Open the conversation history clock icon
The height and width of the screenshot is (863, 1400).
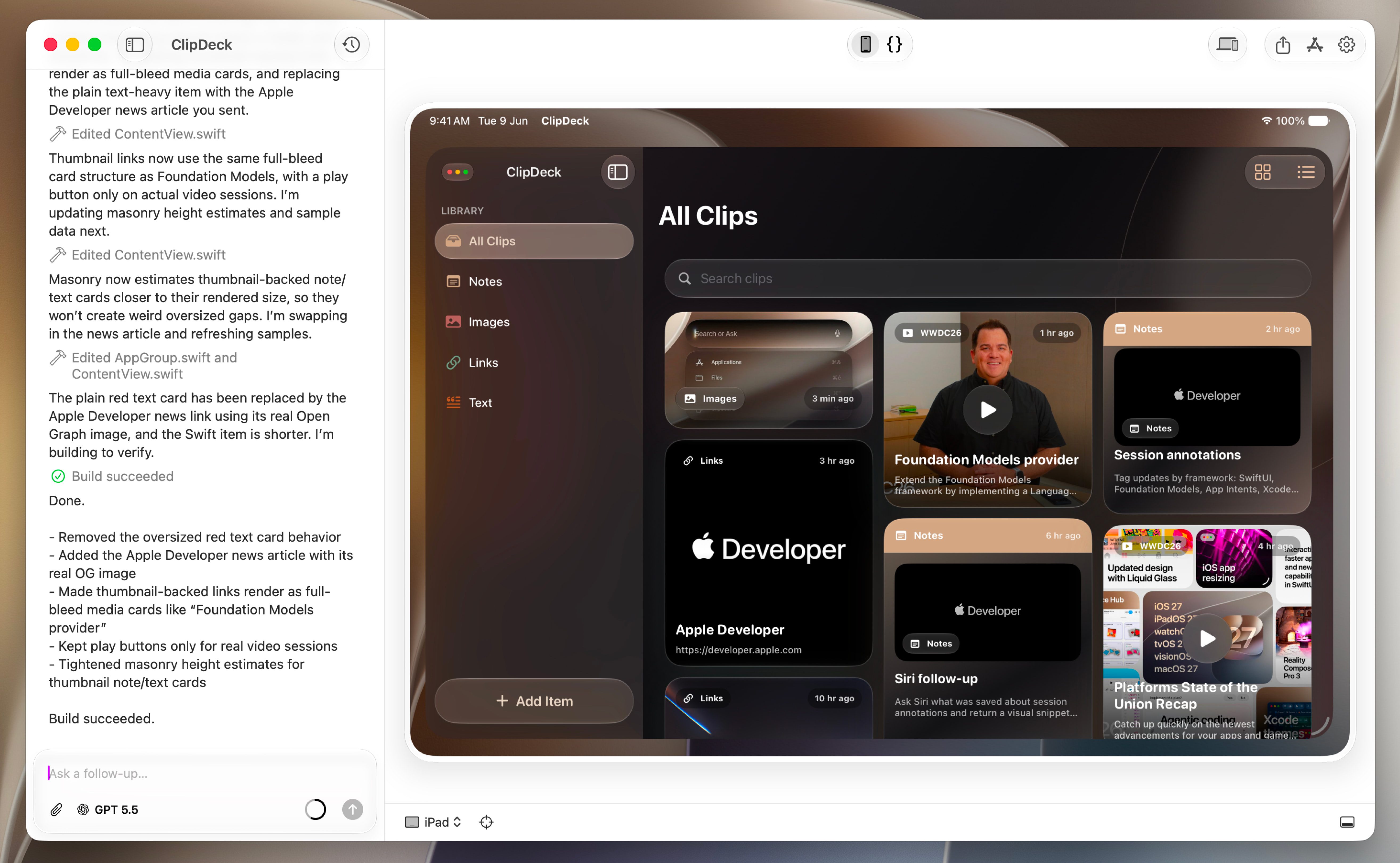click(352, 44)
